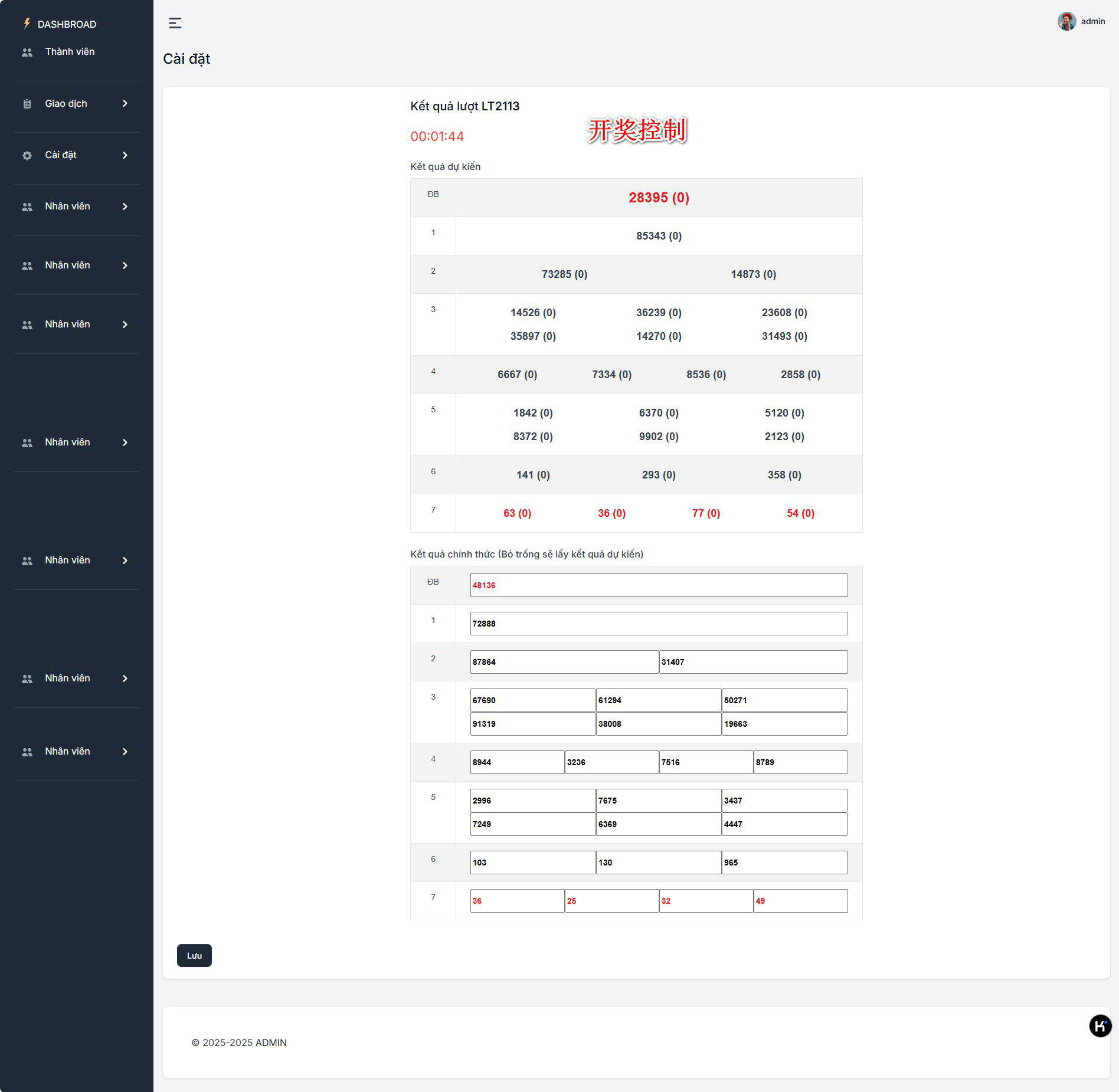Open the Thành viên menu item
Screen dimensions: 1119x1092
tap(70, 52)
